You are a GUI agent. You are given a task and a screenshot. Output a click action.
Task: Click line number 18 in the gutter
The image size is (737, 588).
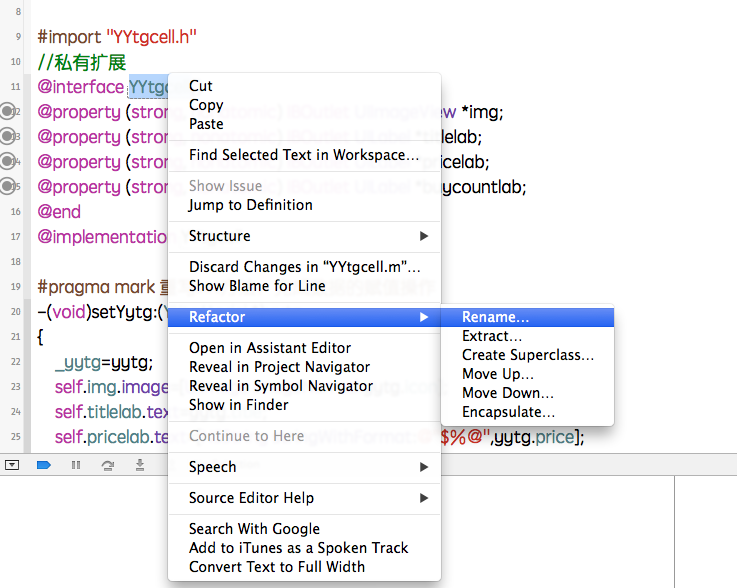[16, 262]
